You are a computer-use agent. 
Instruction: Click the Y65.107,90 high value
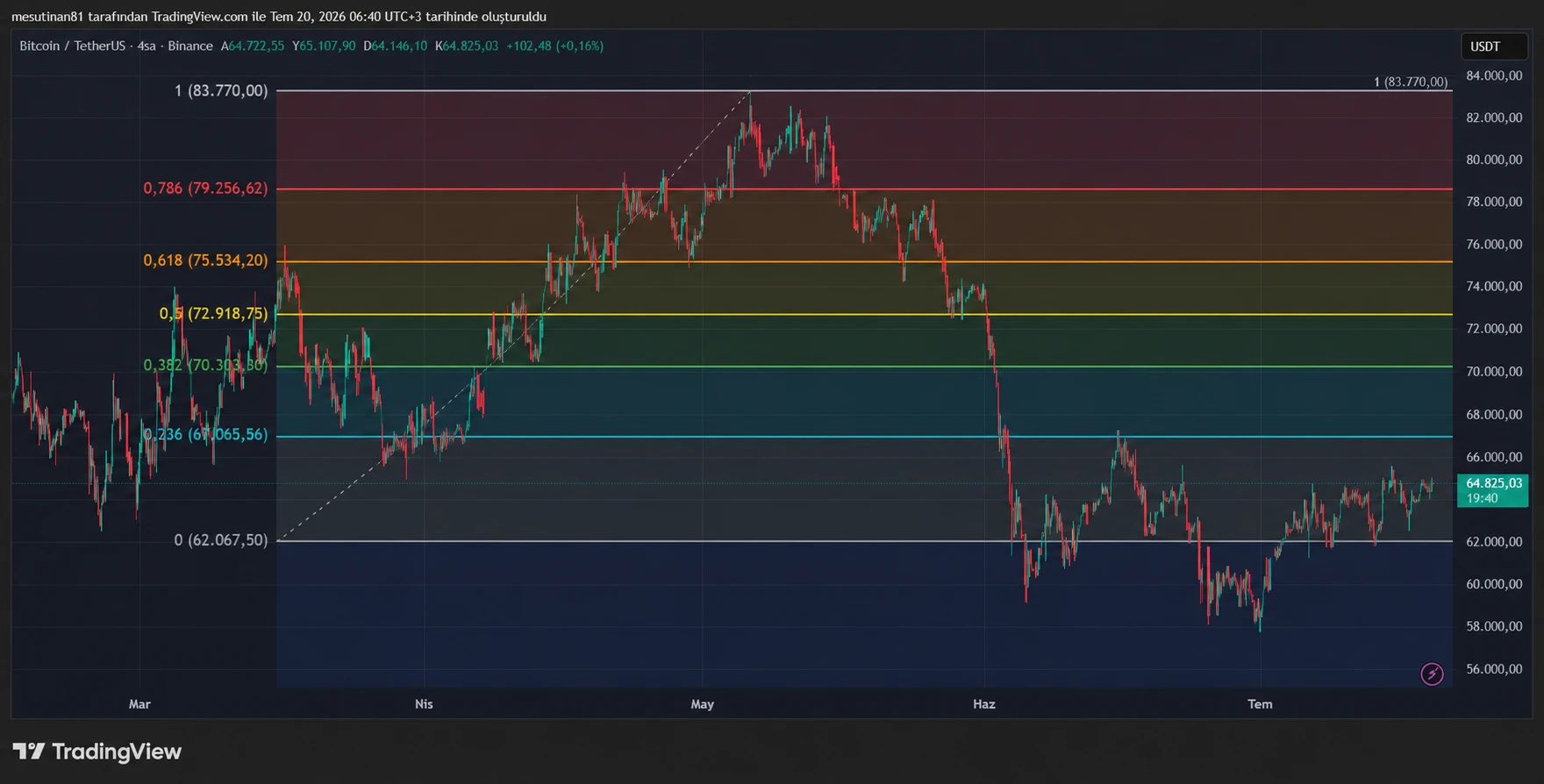[324, 46]
